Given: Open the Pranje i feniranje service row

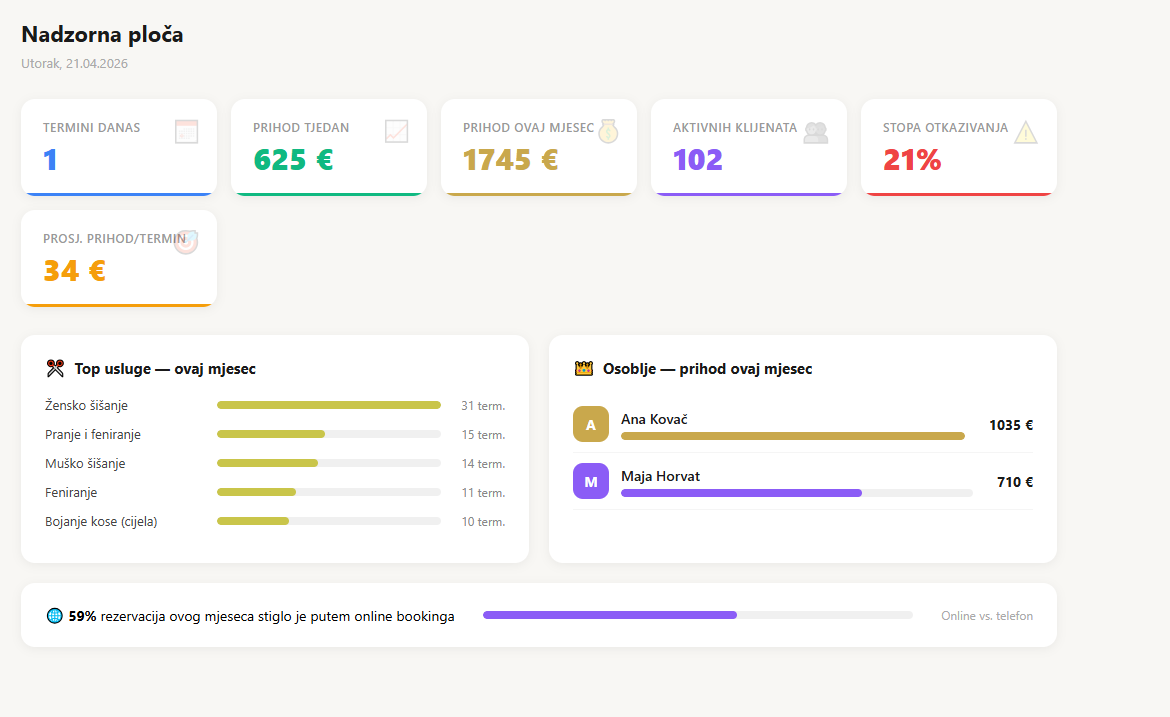Looking at the screenshot, I should coord(93,435).
